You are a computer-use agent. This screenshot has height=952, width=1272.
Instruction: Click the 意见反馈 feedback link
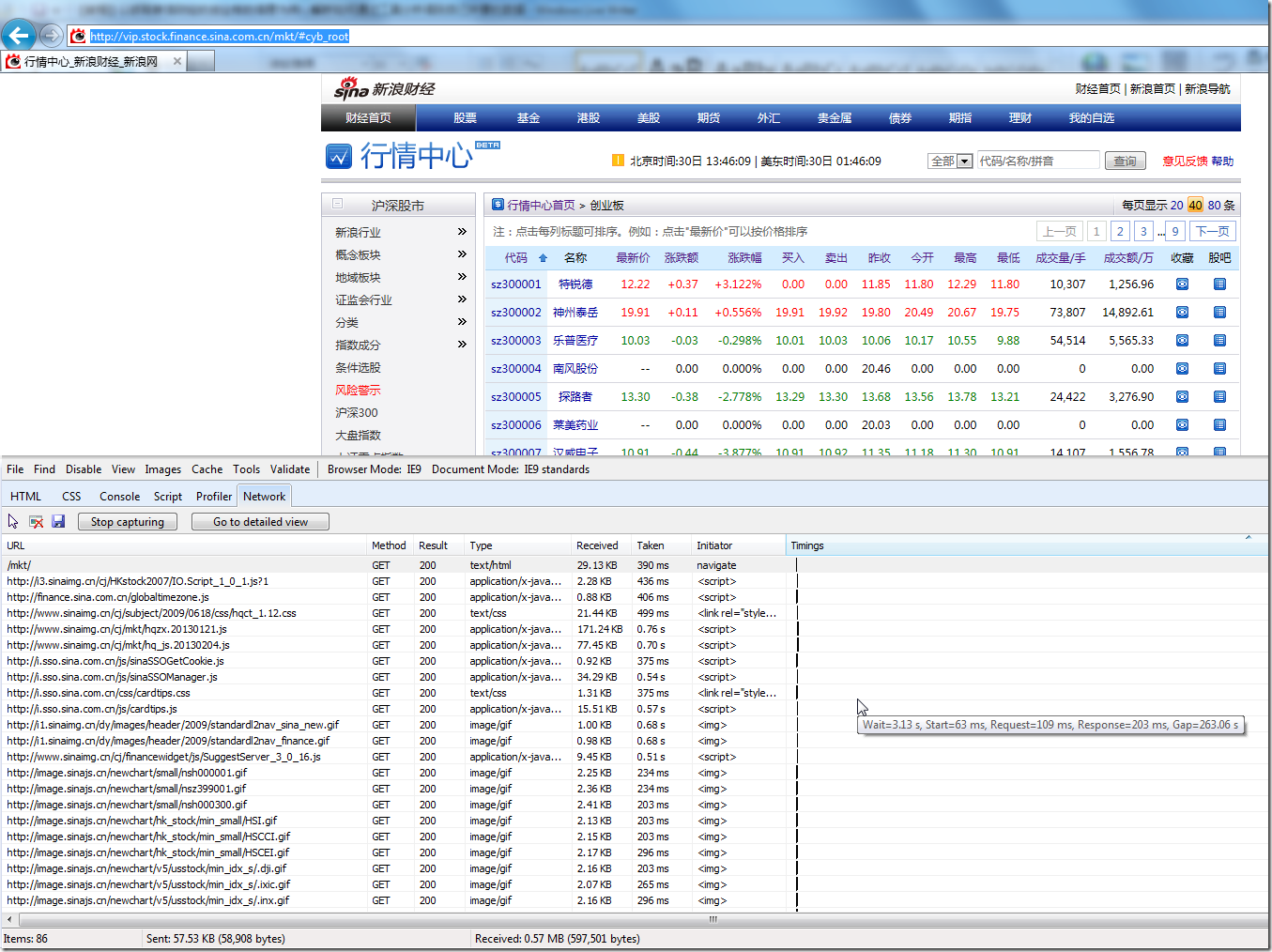pos(1185,161)
